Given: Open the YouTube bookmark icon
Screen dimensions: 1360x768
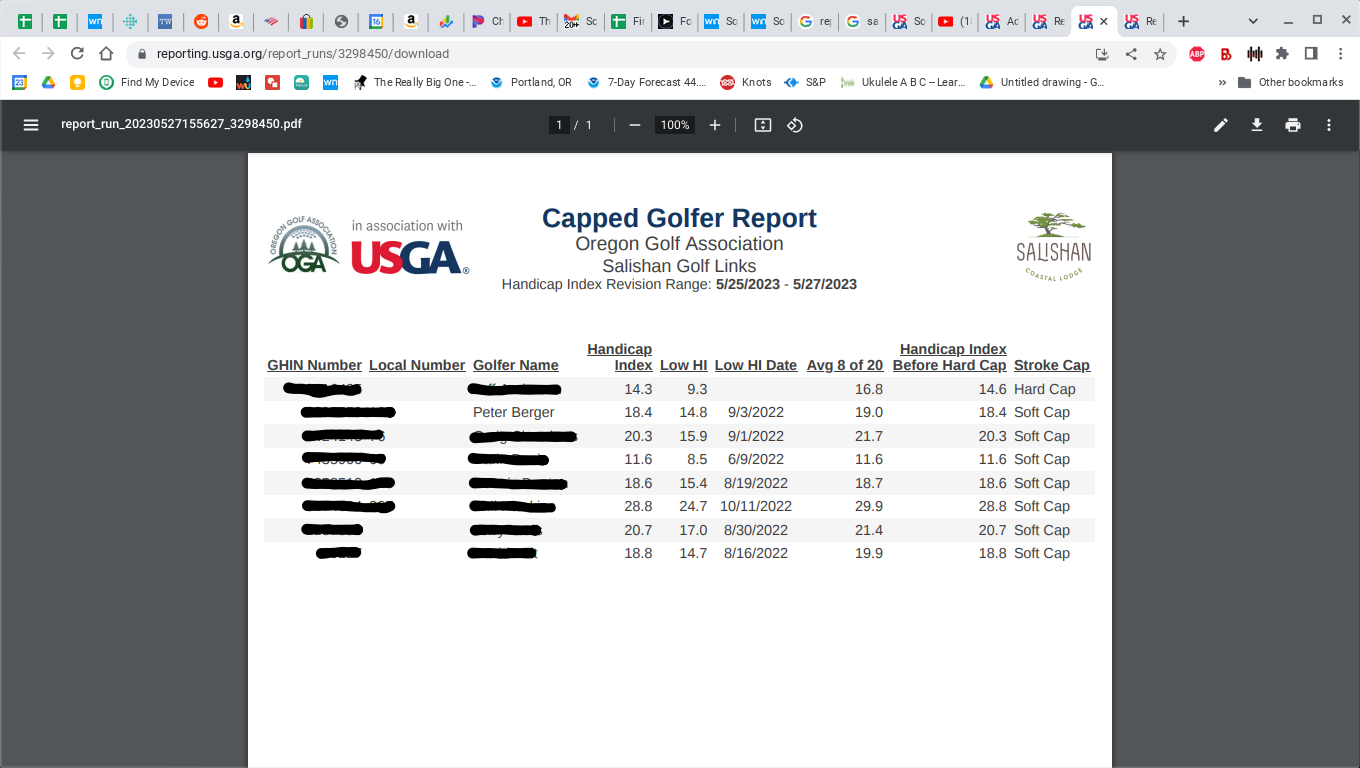Looking at the screenshot, I should pos(215,83).
